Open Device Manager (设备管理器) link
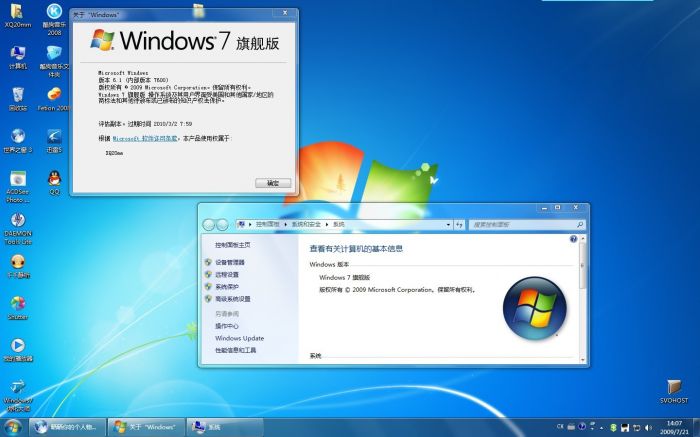 point(230,262)
